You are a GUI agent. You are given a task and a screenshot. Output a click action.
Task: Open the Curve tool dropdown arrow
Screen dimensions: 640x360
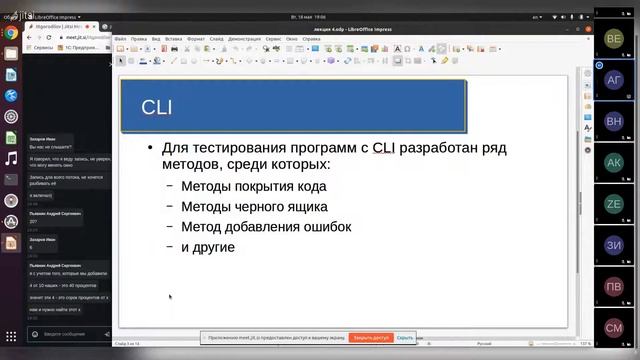coord(226,61)
